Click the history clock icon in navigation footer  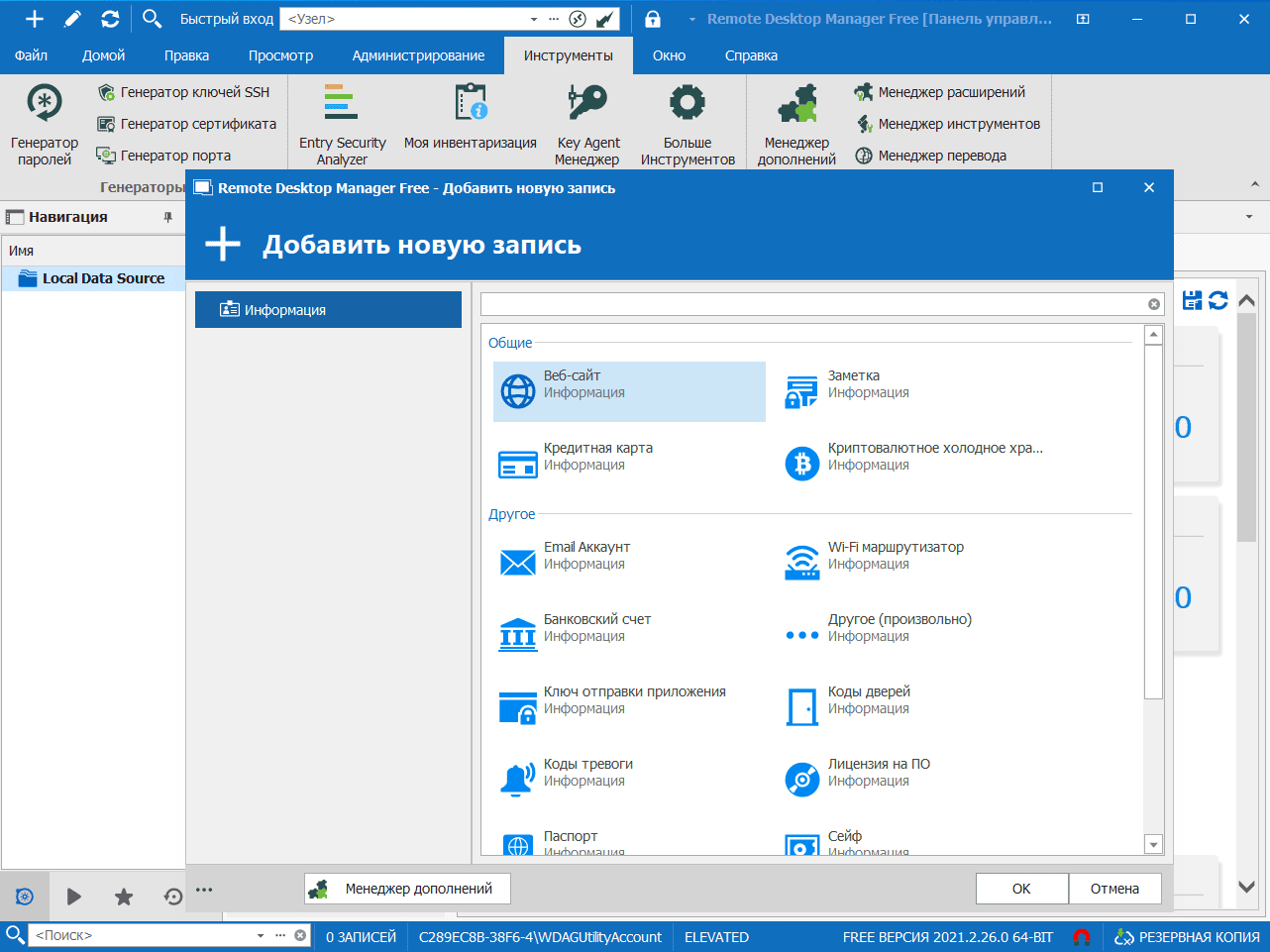pos(173,897)
